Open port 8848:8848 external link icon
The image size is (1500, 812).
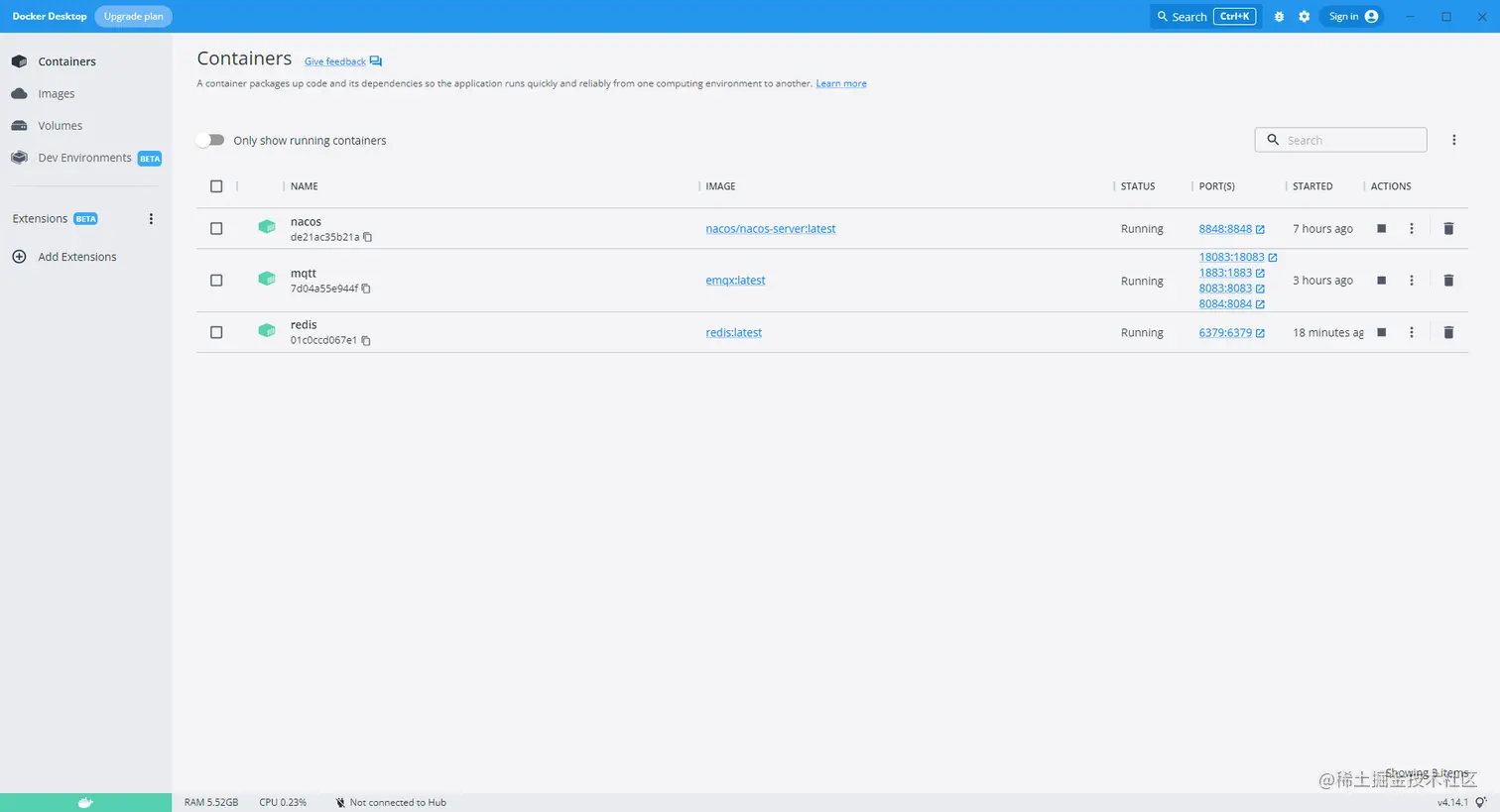click(1260, 229)
